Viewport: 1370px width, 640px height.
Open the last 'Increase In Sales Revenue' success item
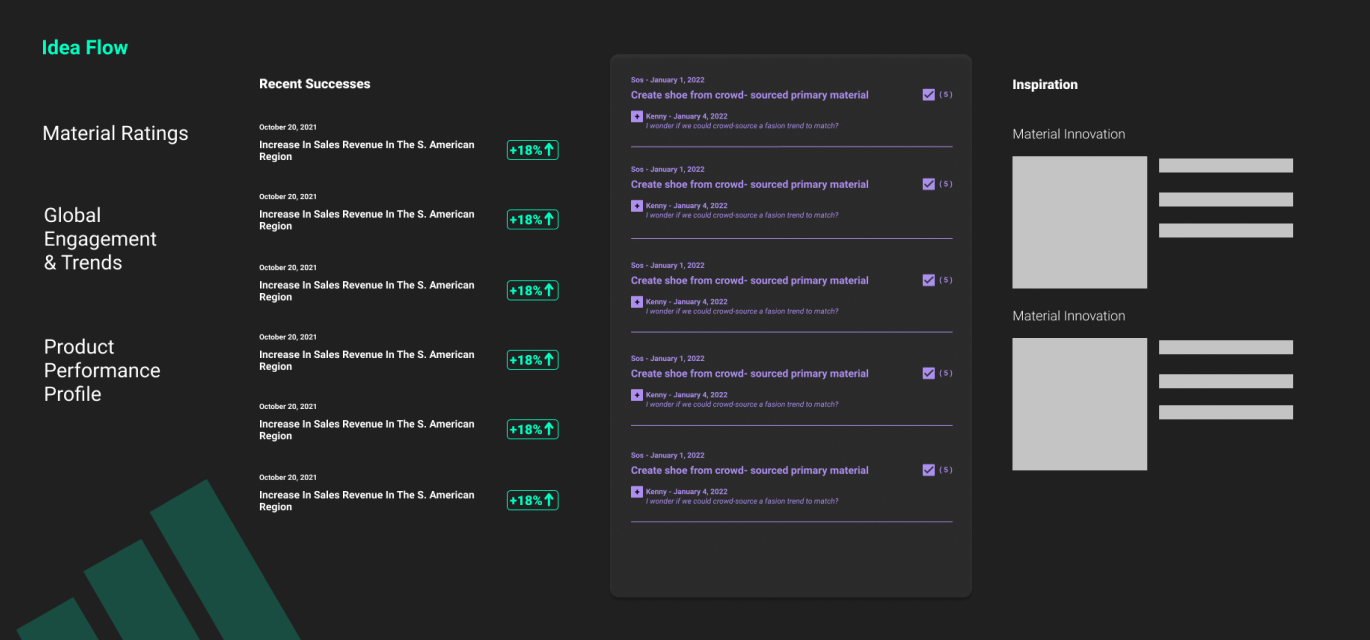[367, 501]
